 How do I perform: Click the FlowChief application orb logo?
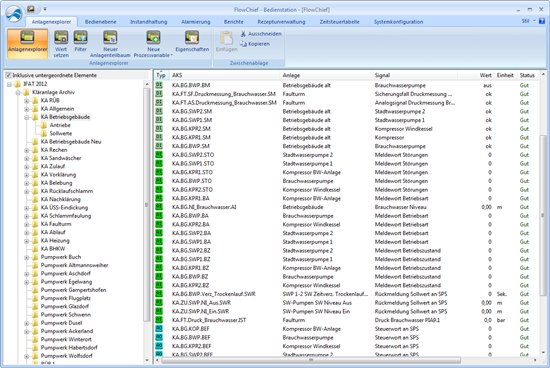point(14,14)
